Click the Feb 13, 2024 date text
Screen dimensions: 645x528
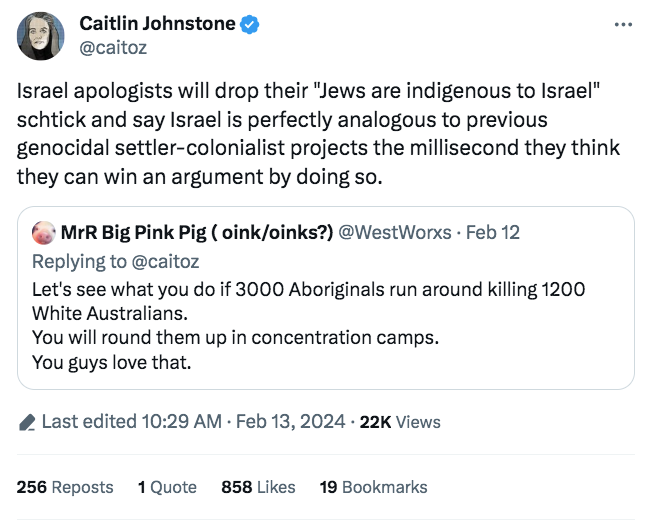[x=290, y=422]
